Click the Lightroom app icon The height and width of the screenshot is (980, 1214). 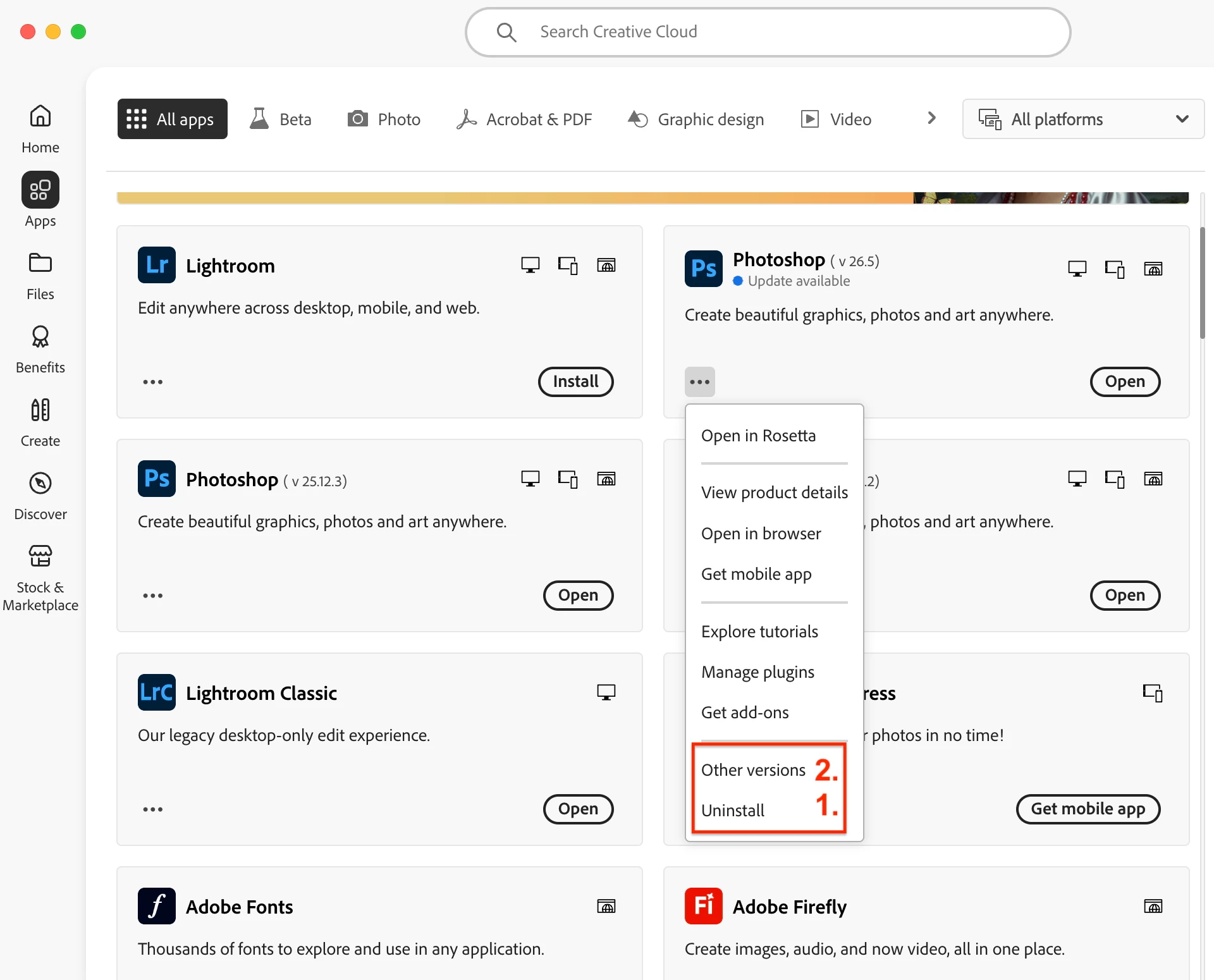coord(156,265)
